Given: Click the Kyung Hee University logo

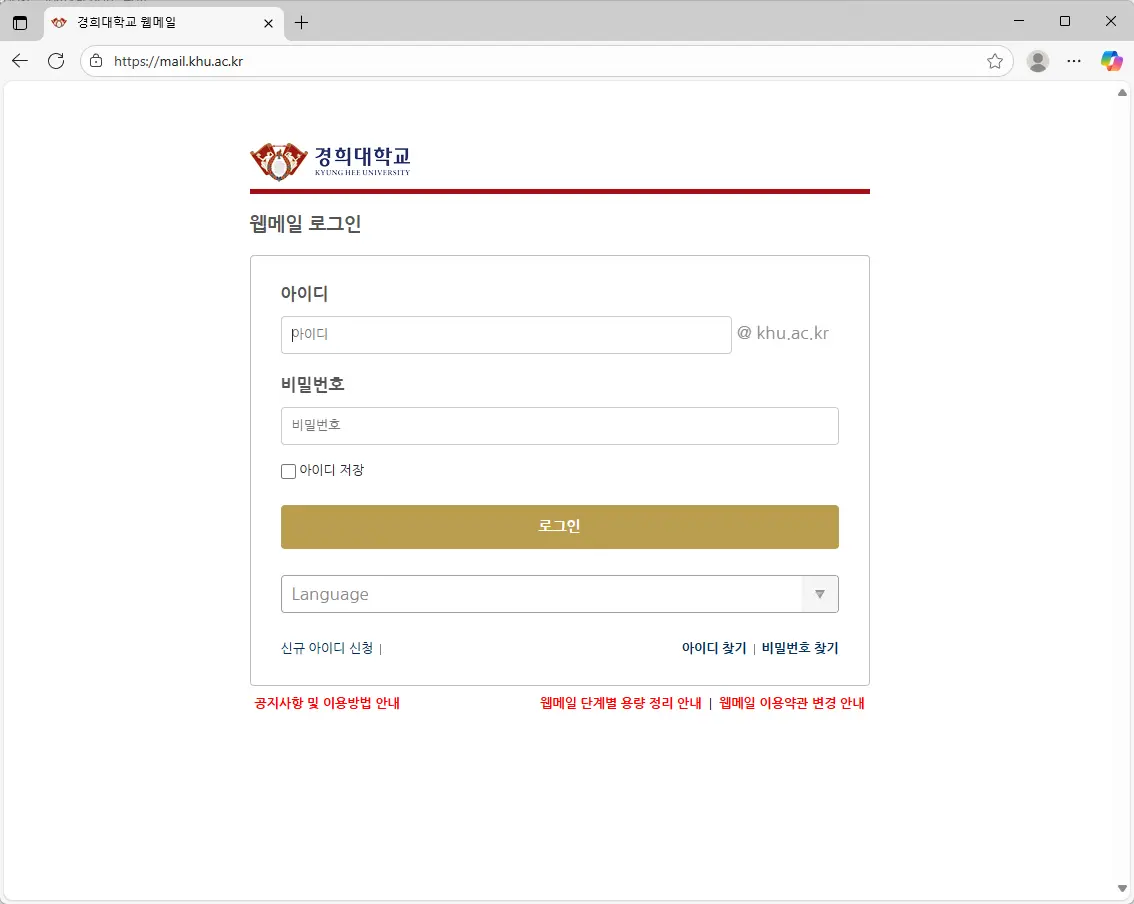Looking at the screenshot, I should click(x=330, y=161).
